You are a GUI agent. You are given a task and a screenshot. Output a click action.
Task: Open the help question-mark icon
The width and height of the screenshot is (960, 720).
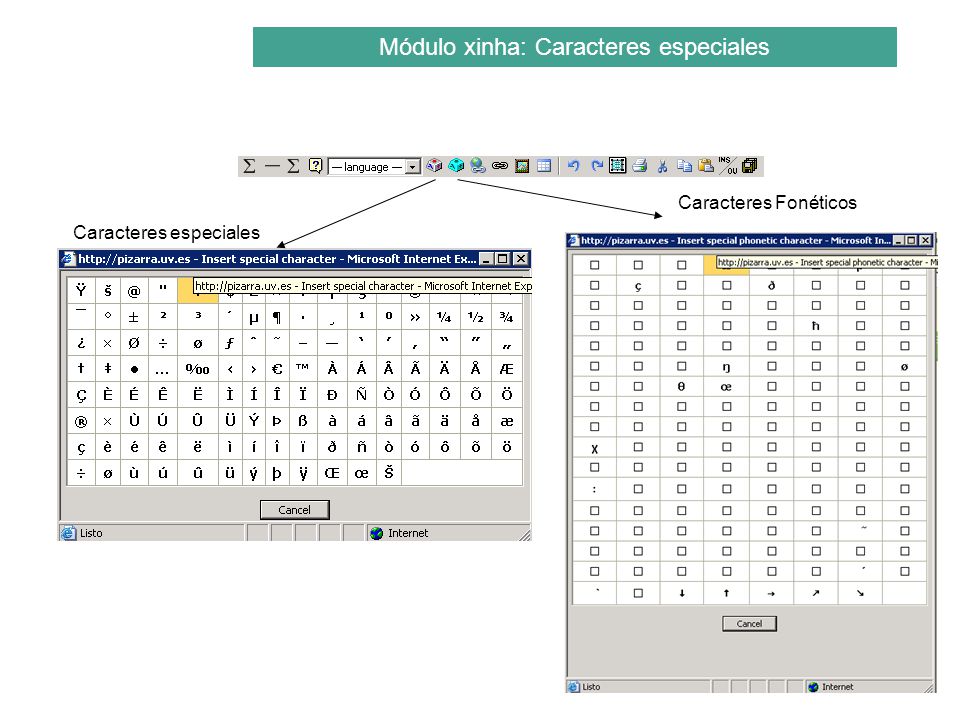coord(315,166)
